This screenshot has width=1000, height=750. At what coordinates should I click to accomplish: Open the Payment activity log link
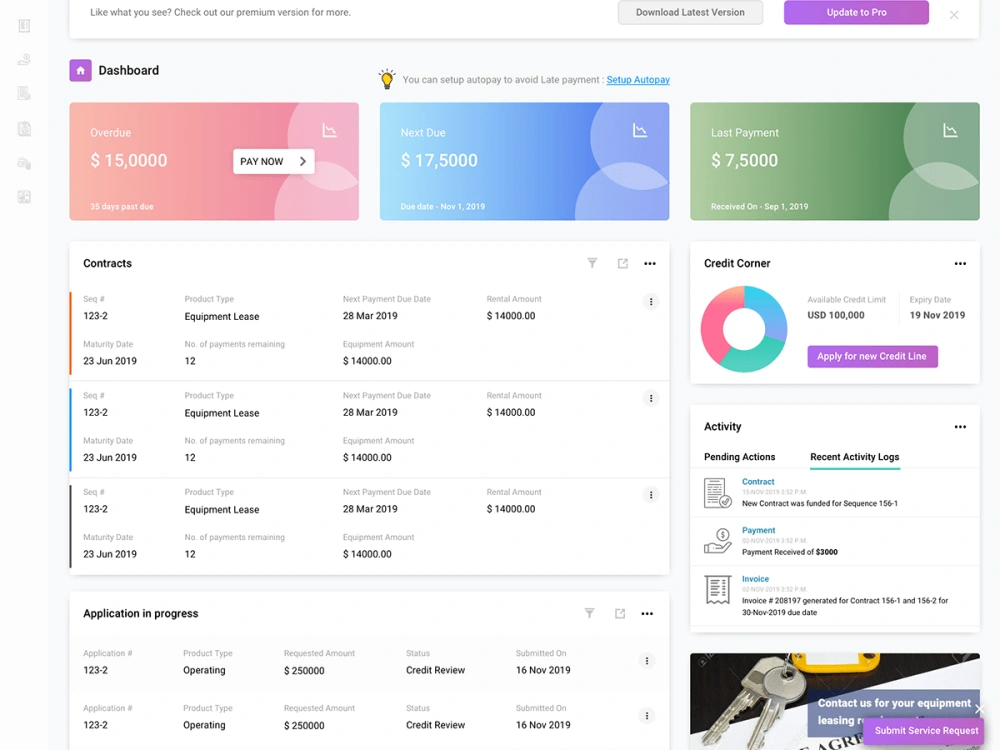pos(758,531)
